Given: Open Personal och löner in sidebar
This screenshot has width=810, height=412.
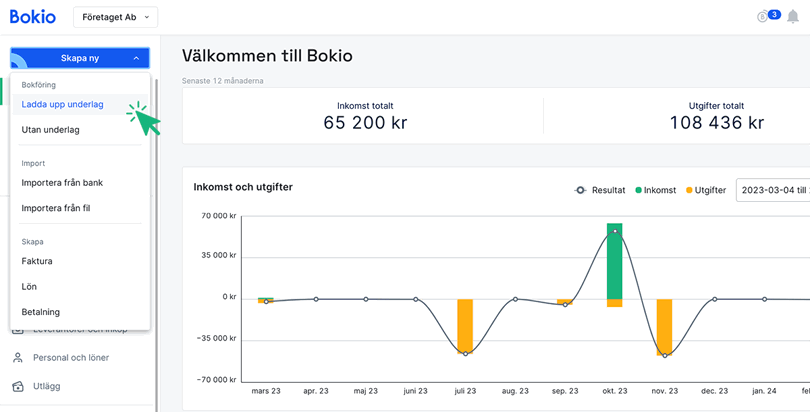Looking at the screenshot, I should point(71,357).
